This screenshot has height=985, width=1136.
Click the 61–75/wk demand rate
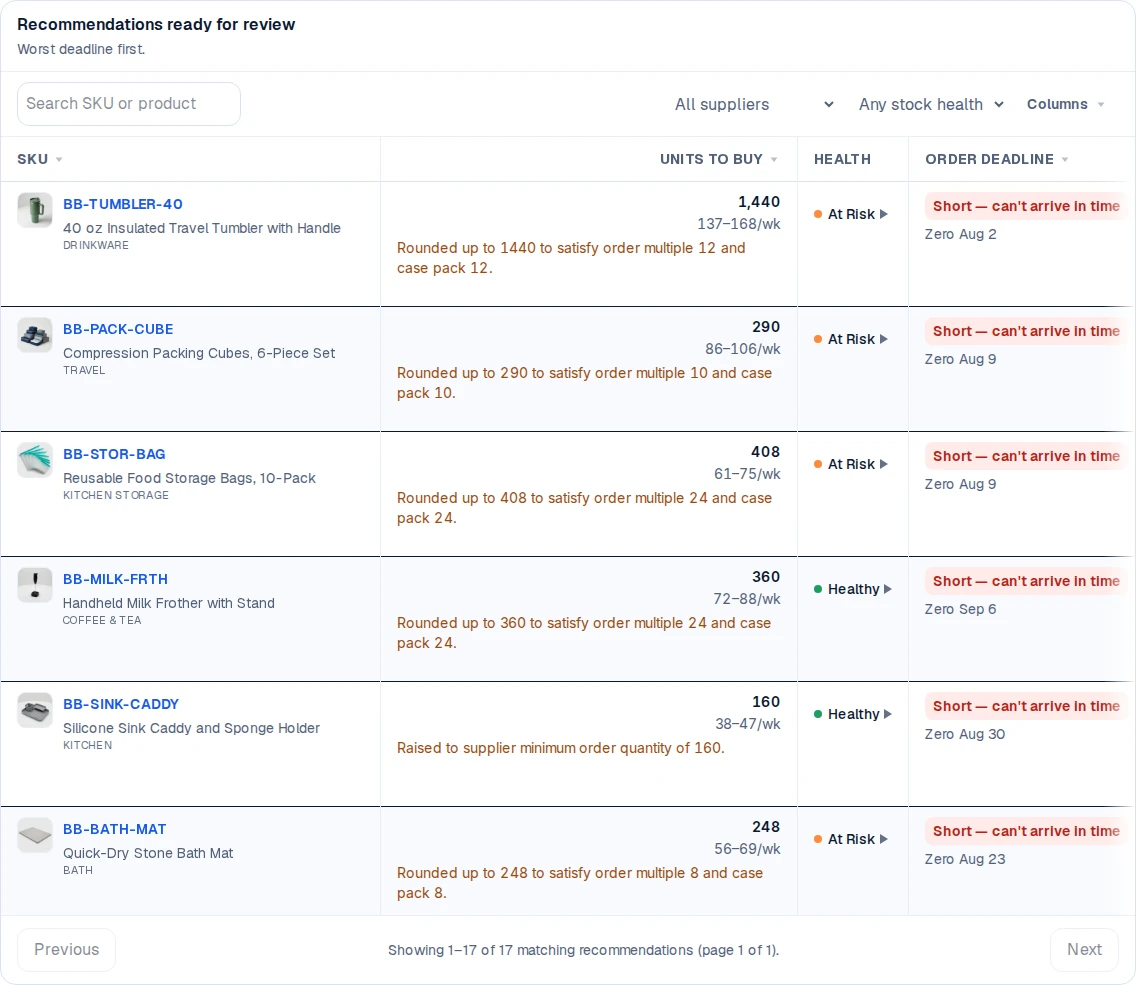tap(747, 474)
